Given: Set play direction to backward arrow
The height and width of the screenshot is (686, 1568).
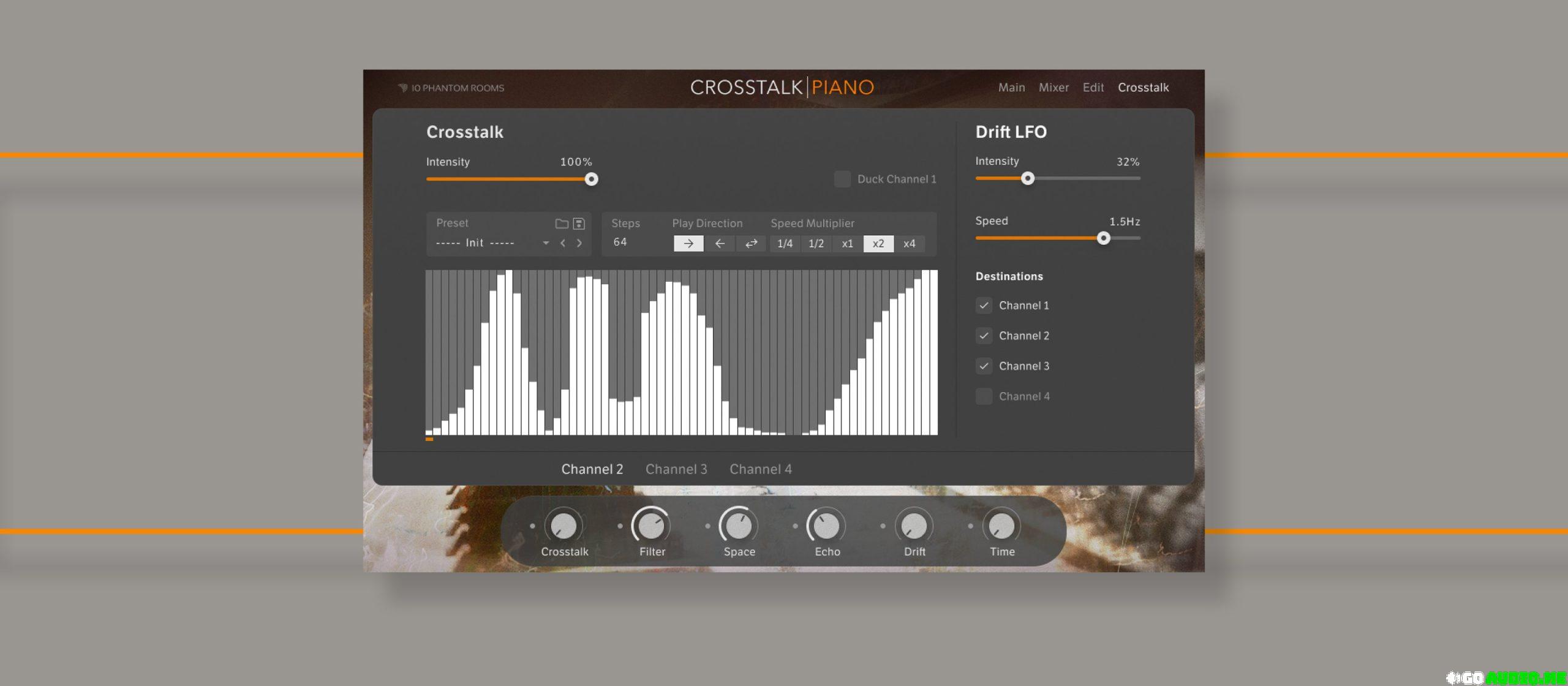Looking at the screenshot, I should (720, 243).
